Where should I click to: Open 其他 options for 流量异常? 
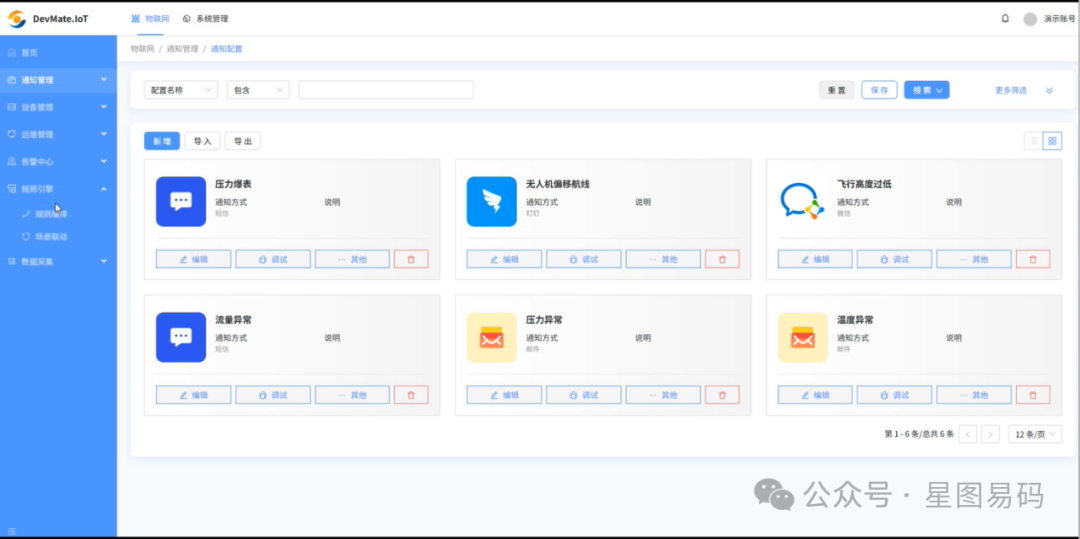coord(353,395)
